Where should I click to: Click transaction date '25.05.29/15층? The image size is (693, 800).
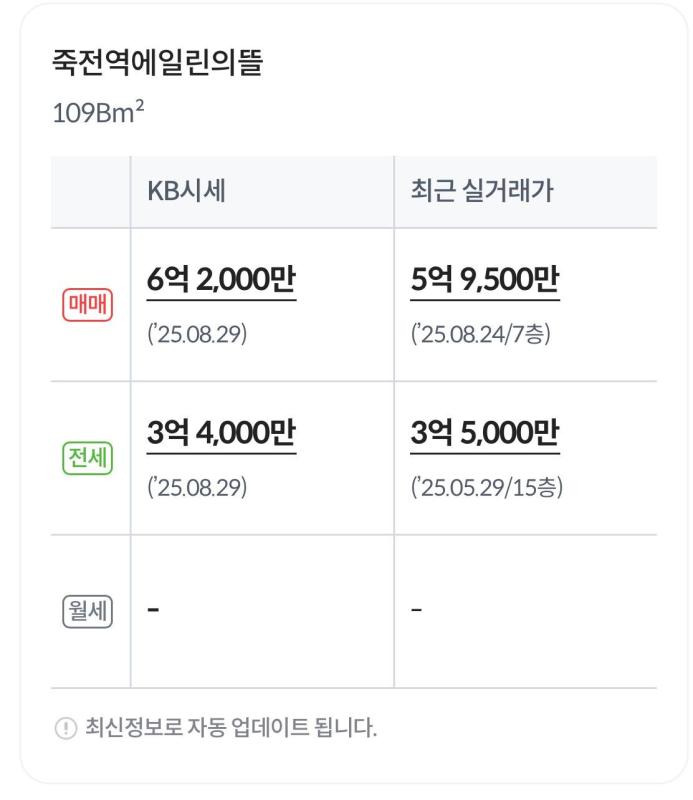point(487,487)
